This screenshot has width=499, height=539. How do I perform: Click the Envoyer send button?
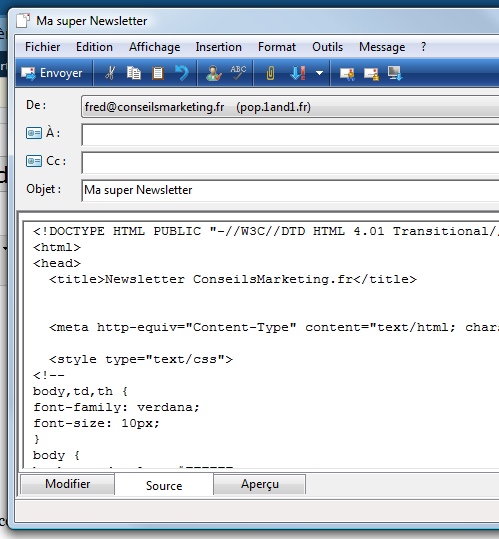click(52, 73)
